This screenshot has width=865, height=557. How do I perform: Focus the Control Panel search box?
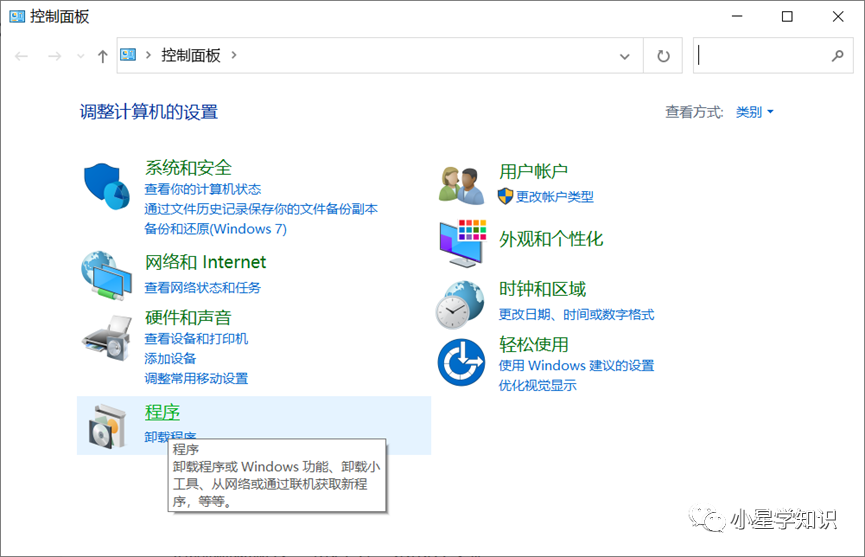[x=772, y=56]
